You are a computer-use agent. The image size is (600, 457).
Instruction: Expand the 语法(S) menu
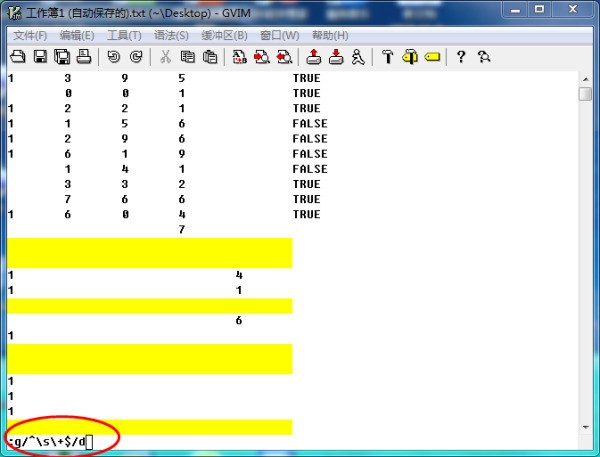click(x=171, y=35)
